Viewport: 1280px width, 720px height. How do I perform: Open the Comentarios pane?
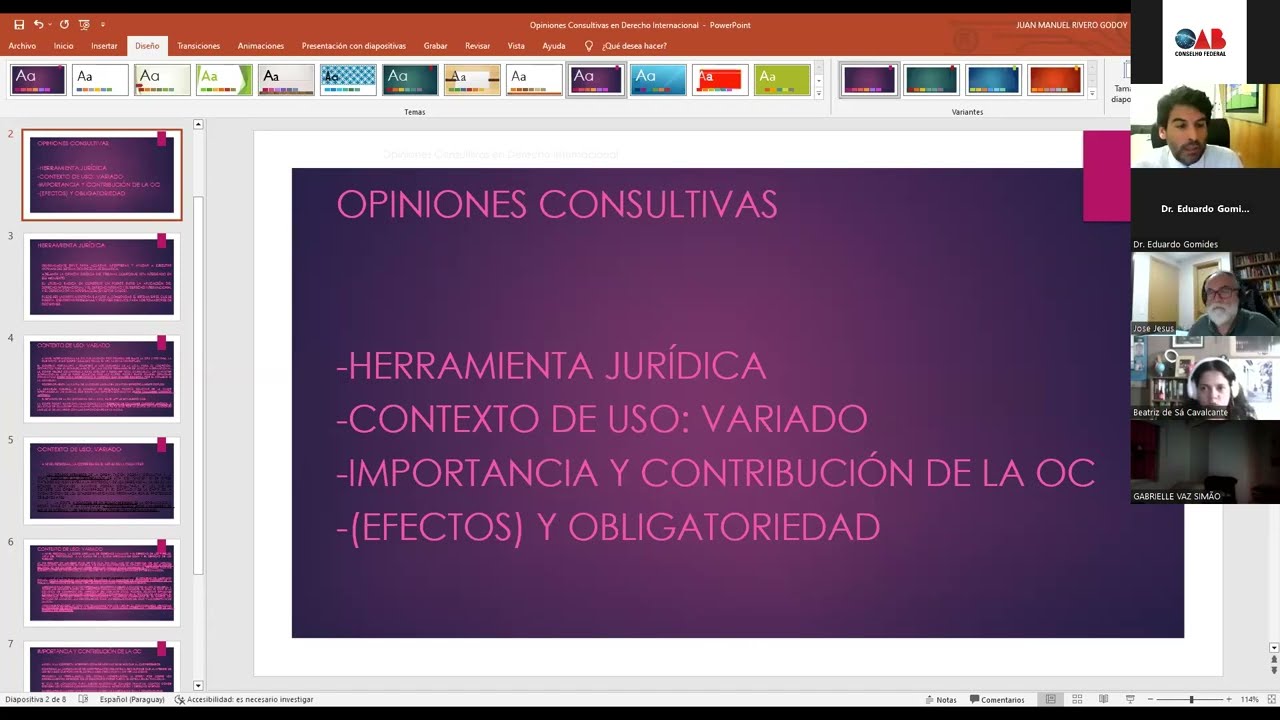997,700
